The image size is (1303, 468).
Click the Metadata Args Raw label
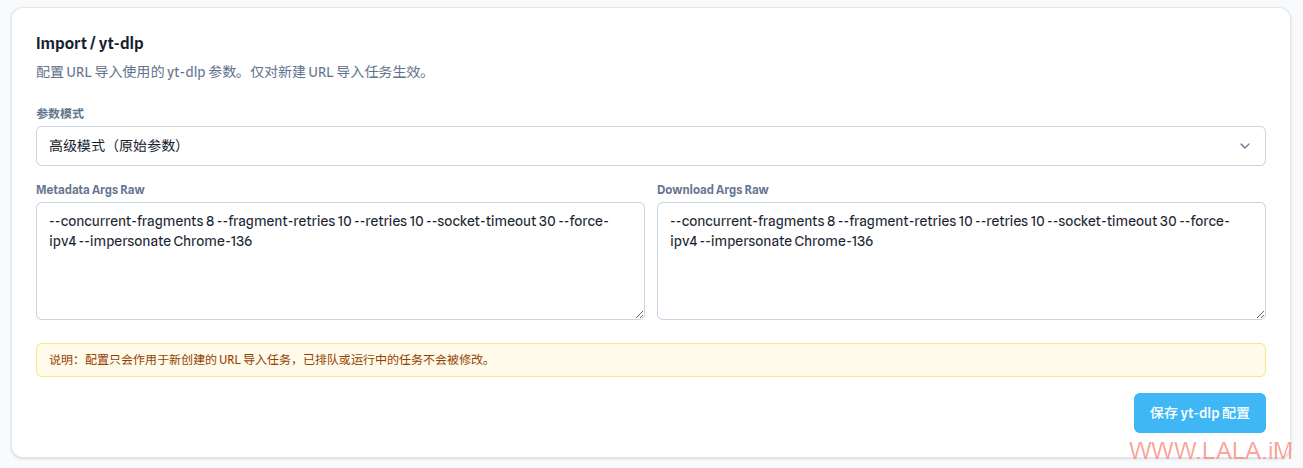click(91, 189)
